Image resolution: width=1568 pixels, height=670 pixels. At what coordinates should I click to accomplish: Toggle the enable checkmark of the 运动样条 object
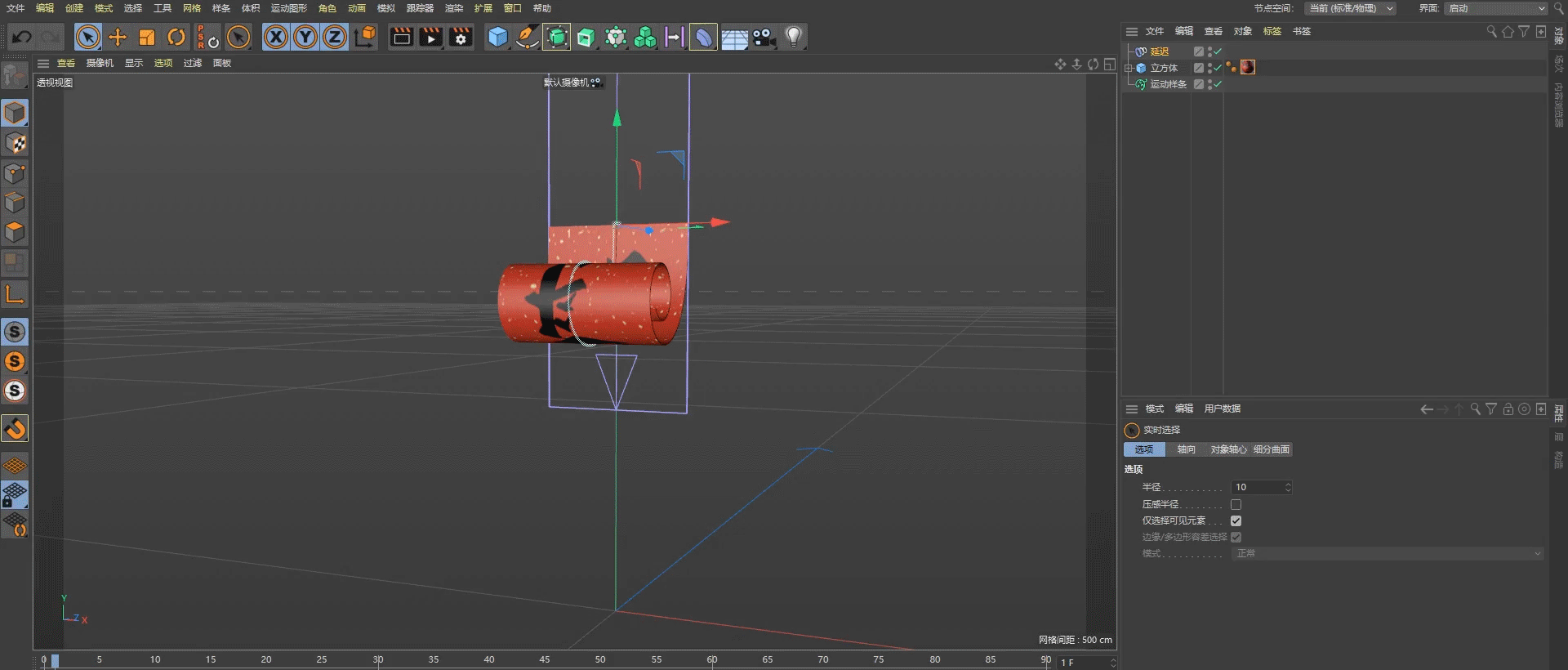pos(1218,84)
